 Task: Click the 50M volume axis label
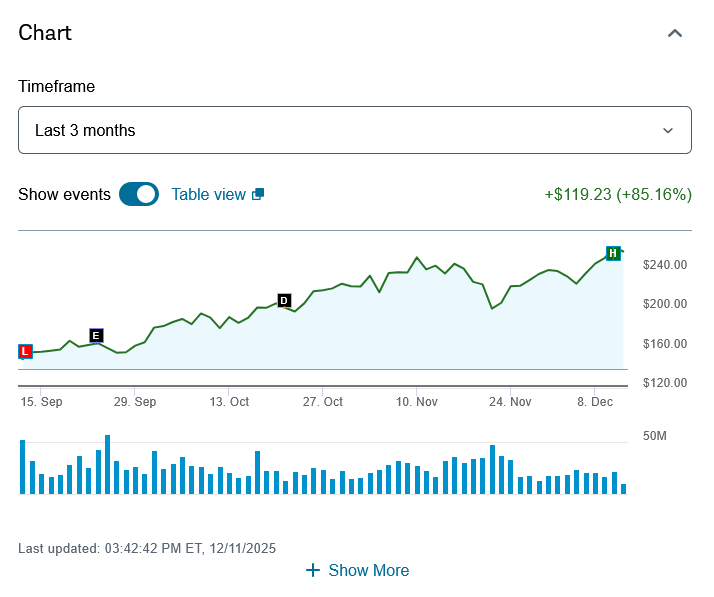pos(655,437)
